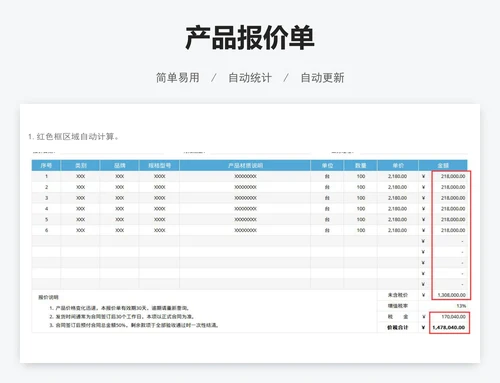
Task: Click quotation note 3 about 50% prepayment
Action: 134,325
